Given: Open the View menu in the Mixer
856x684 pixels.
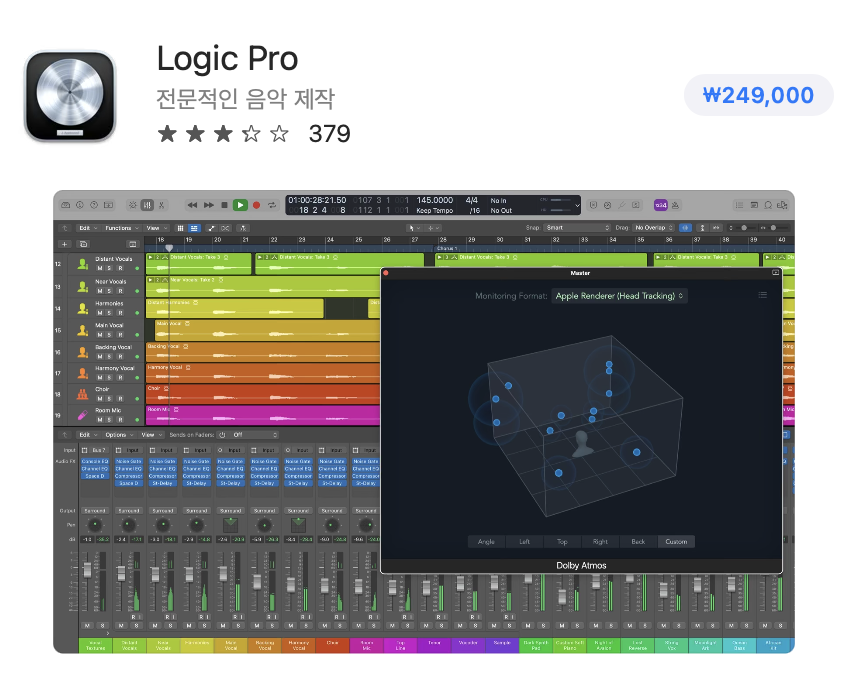Looking at the screenshot, I should click(151, 435).
